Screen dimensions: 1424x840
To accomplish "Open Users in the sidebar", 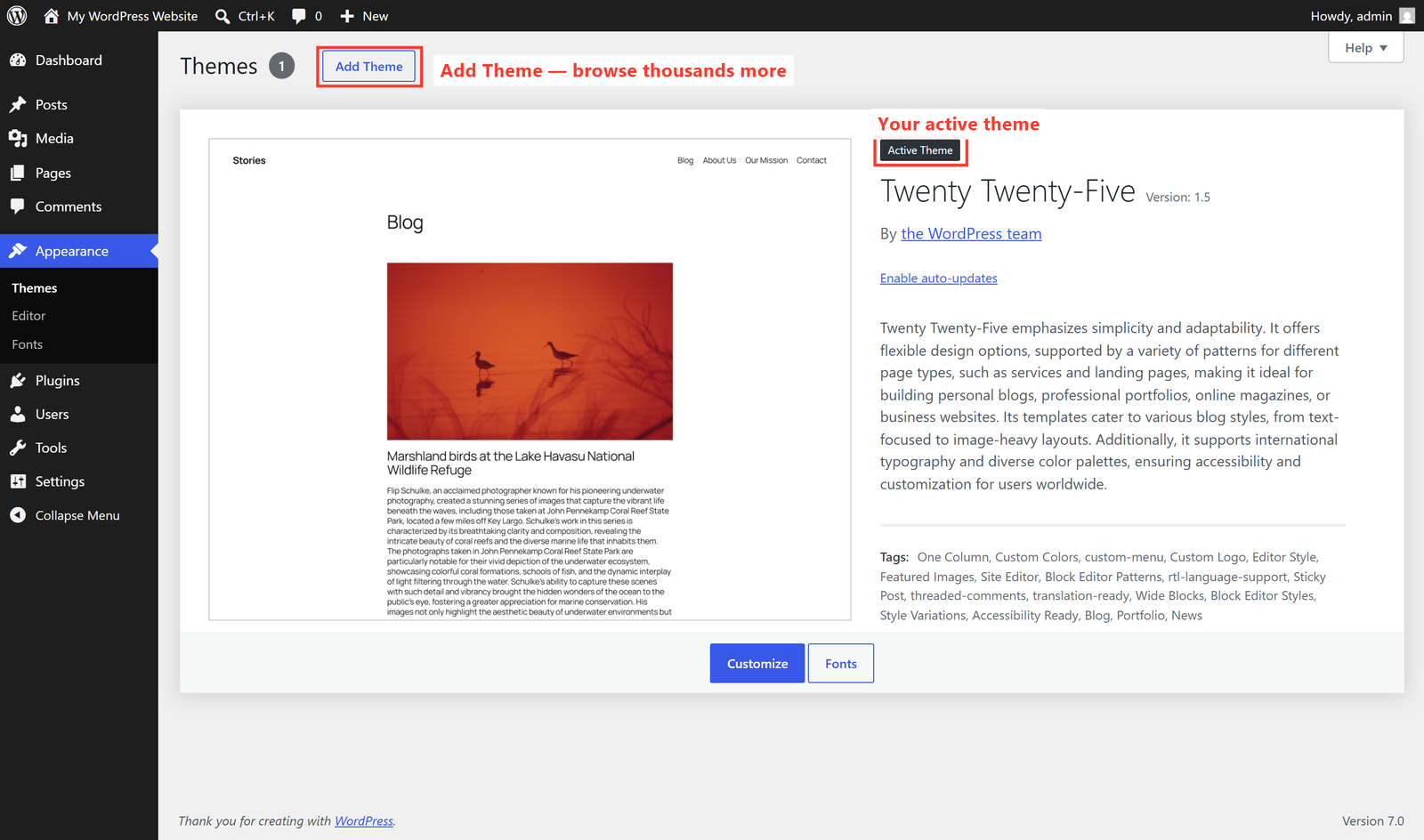I will (x=79, y=415).
